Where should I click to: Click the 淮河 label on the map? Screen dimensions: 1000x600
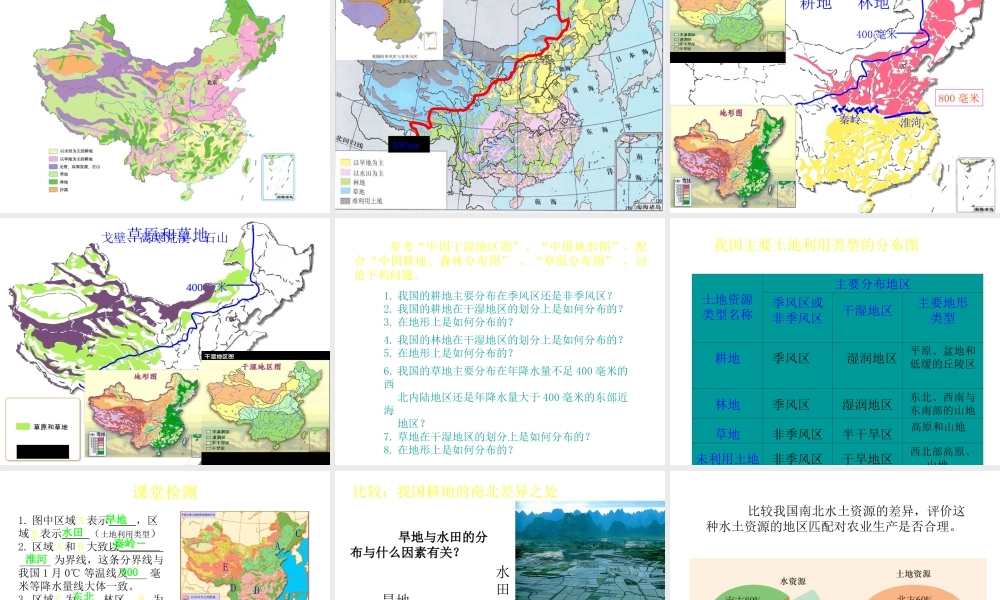pyautogui.click(x=910, y=121)
